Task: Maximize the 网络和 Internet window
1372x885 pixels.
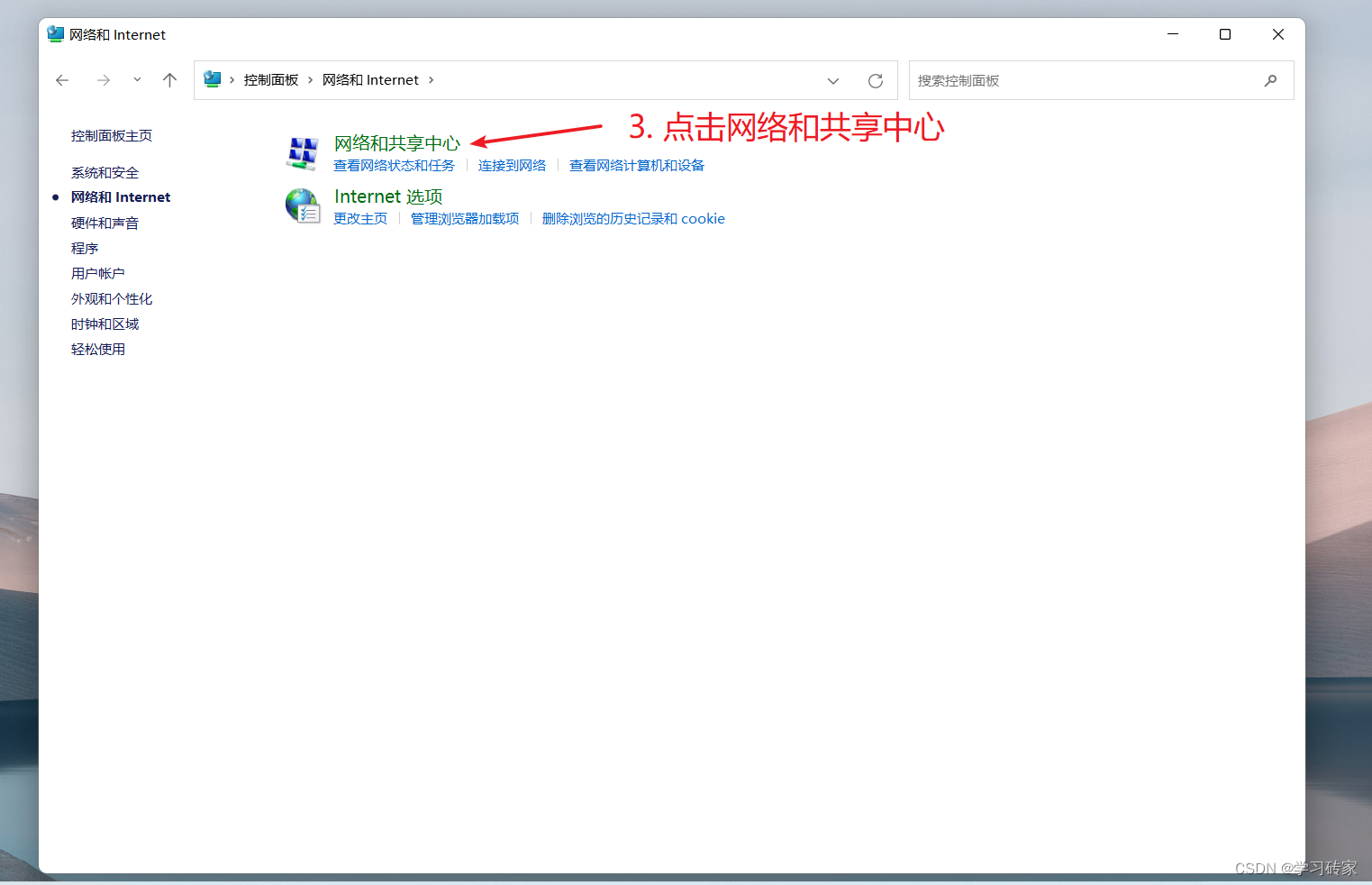Action: tap(1225, 34)
